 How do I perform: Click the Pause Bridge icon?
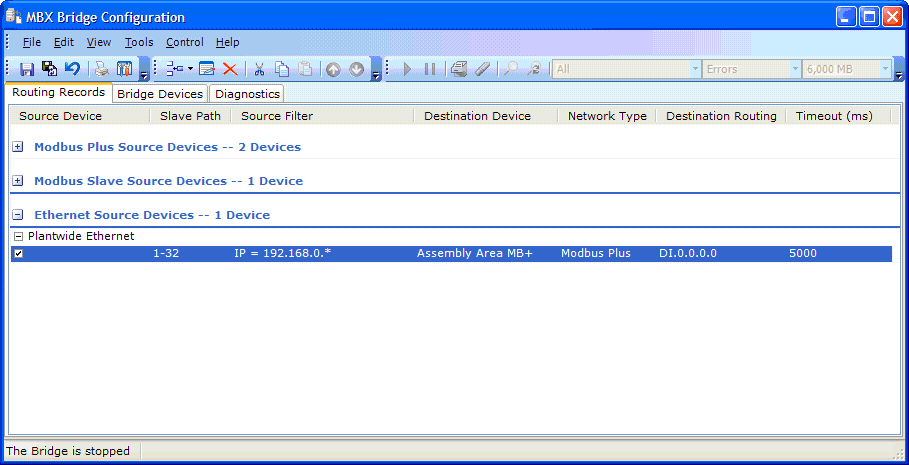coord(430,69)
